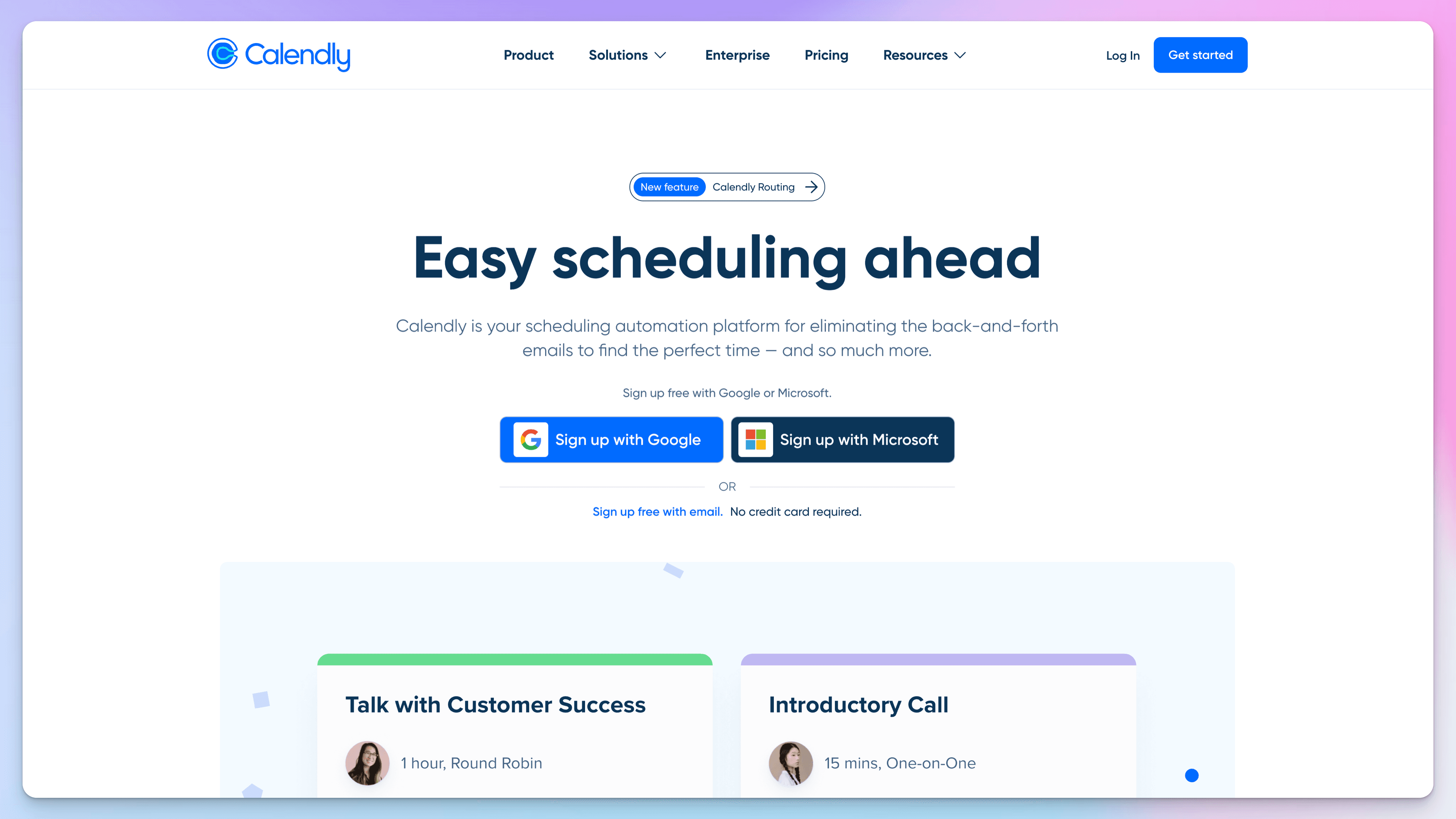Click the Sign up with Google button
The height and width of the screenshot is (819, 1456).
(x=611, y=439)
